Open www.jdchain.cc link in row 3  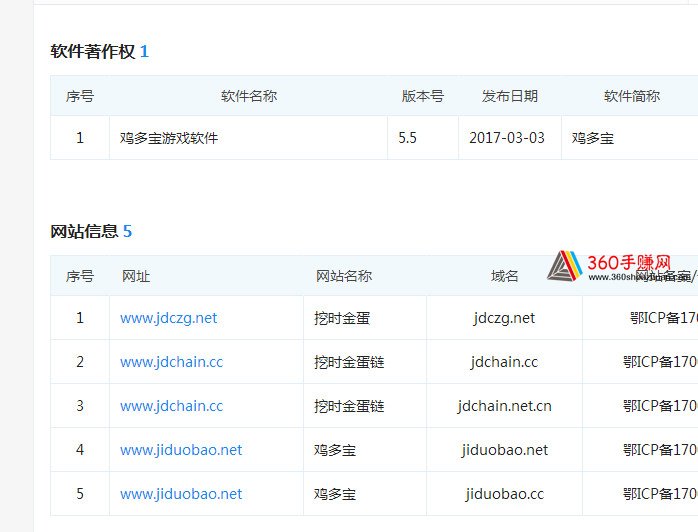tap(171, 406)
